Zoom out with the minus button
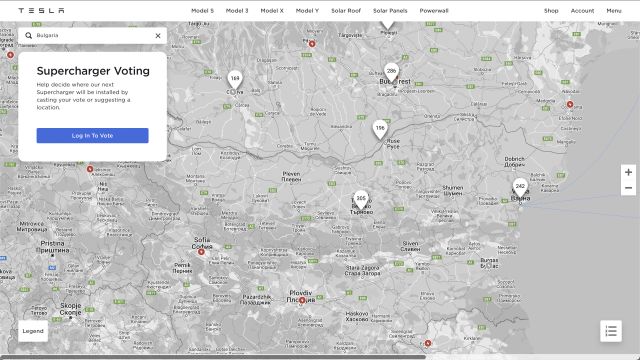Image resolution: width=640 pixels, height=360 pixels. [628, 188]
